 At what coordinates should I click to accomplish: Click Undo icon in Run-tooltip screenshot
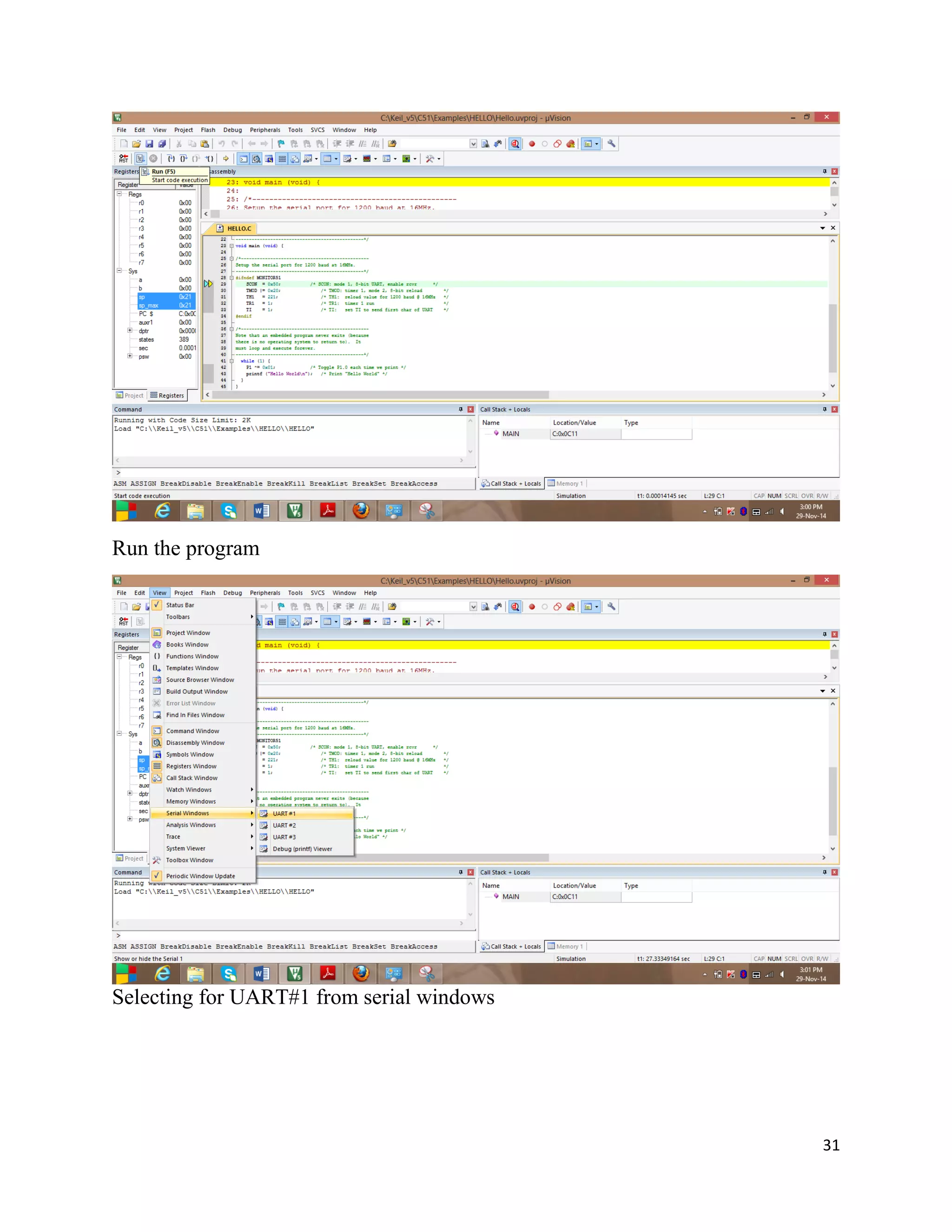(222, 144)
